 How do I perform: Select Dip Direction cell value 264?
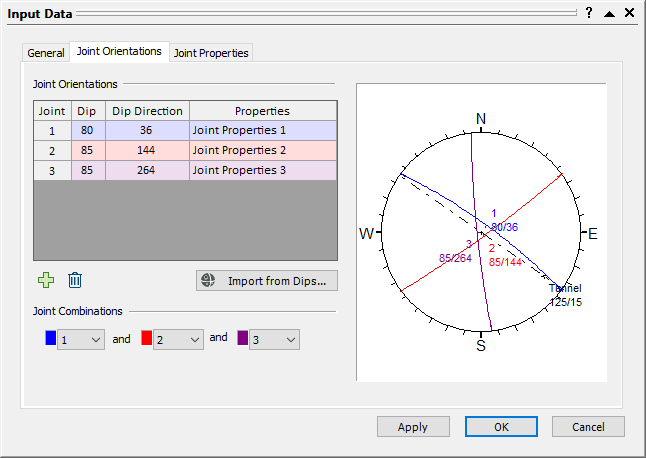147,171
